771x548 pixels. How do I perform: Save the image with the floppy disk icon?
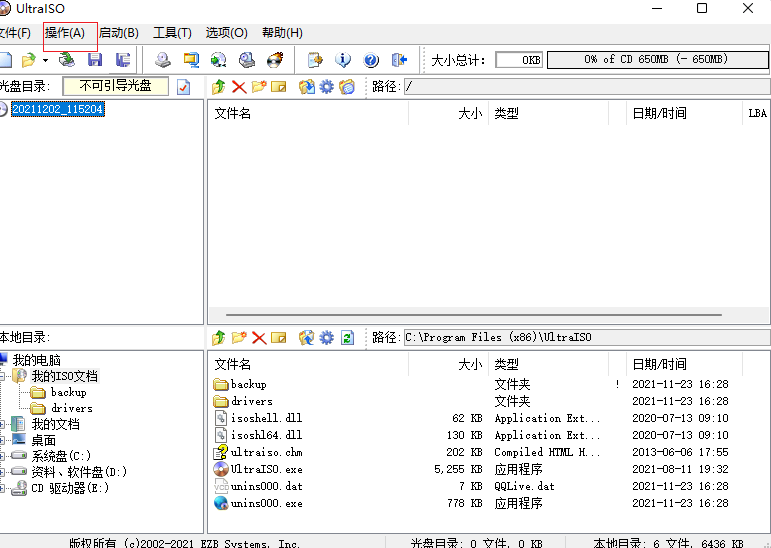pos(95,60)
